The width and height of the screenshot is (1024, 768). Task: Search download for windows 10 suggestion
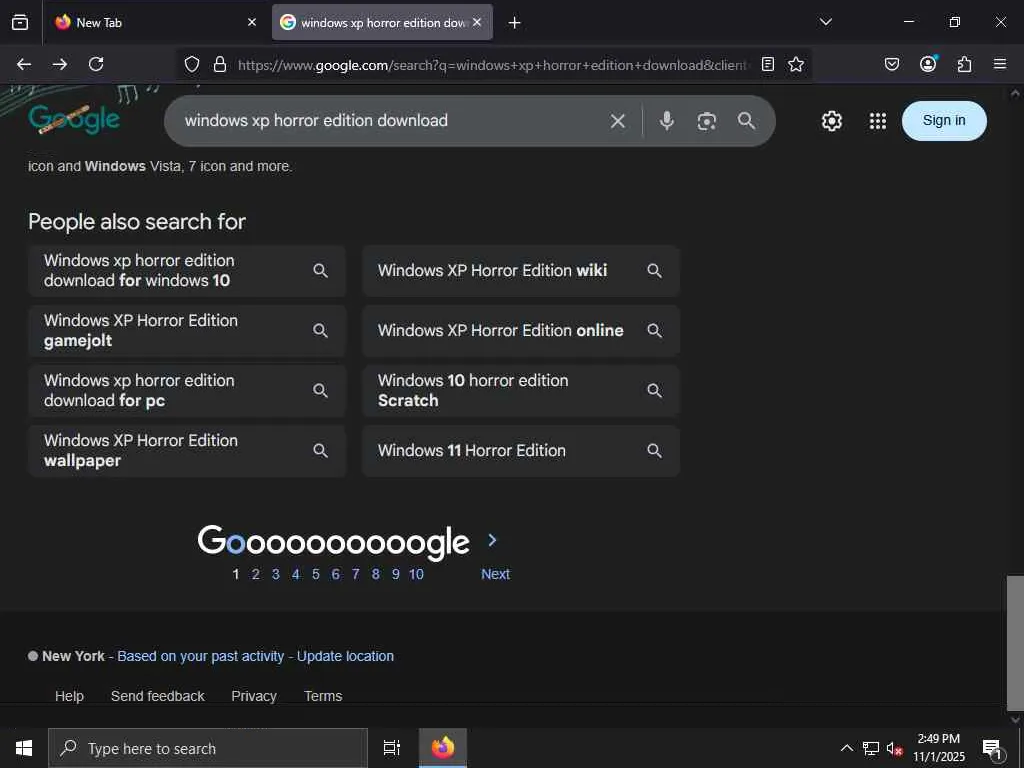click(x=187, y=270)
